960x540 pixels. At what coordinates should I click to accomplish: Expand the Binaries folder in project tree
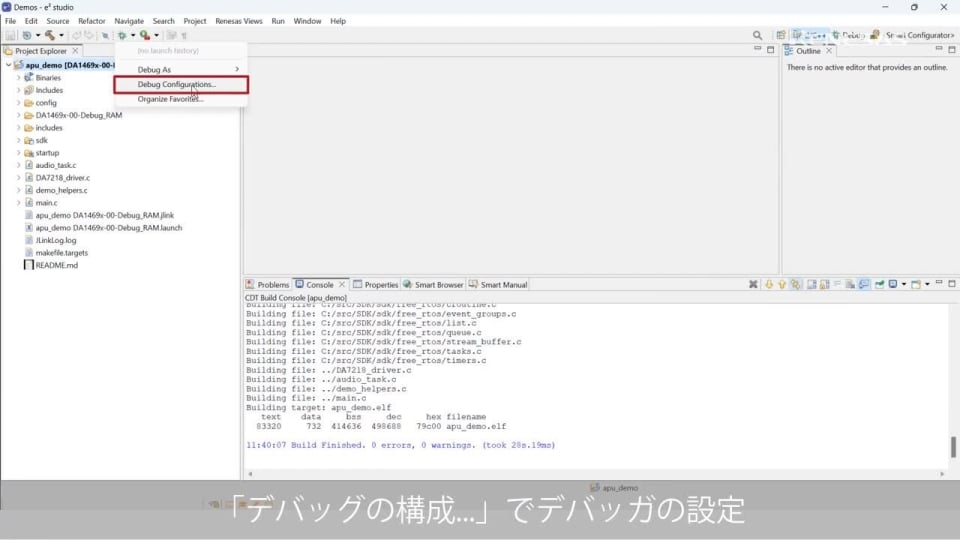tap(18, 78)
